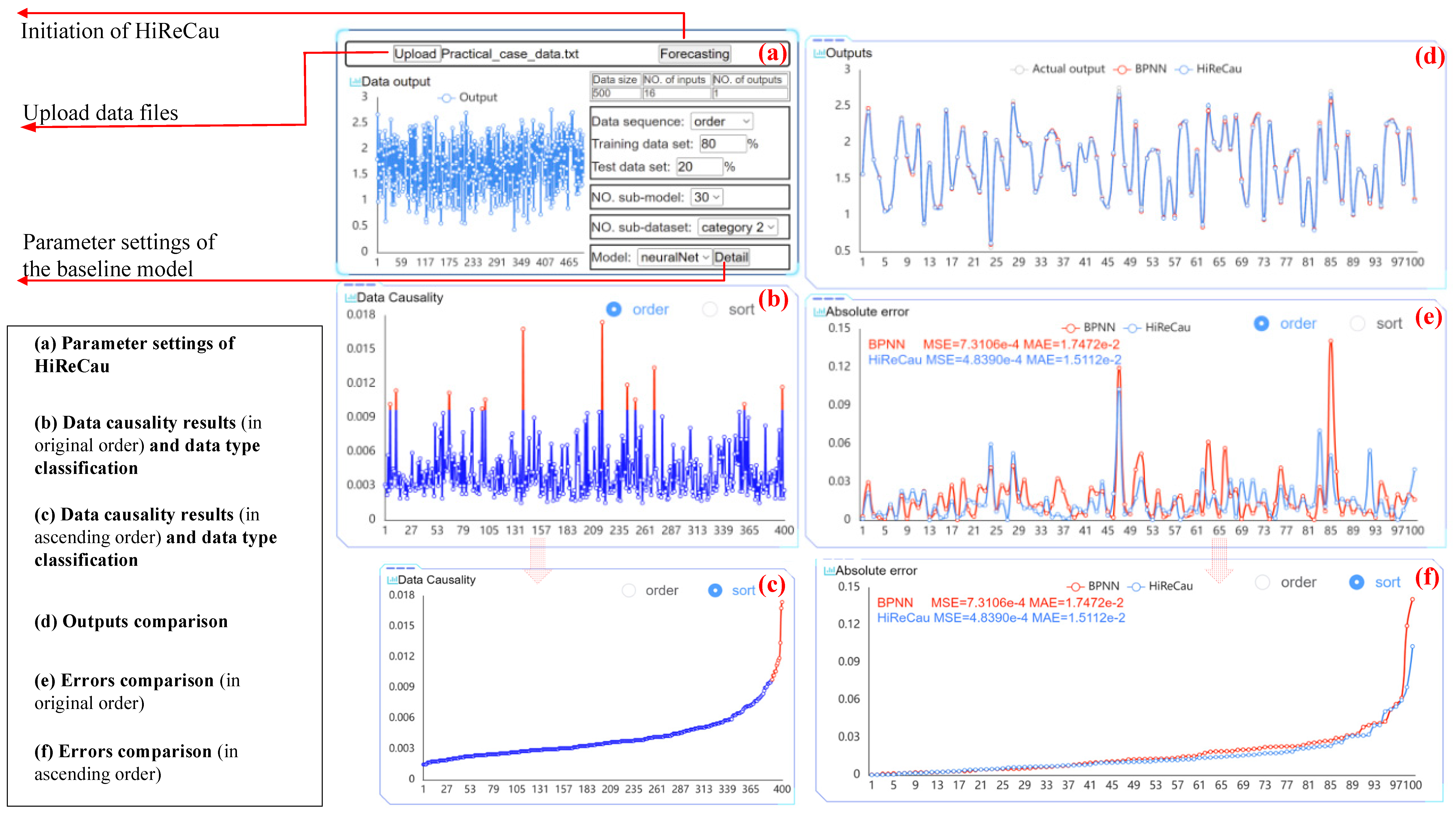Select sort radio in Absolute error panel (e)
This screenshot has width=1456, height=814.
click(1357, 324)
